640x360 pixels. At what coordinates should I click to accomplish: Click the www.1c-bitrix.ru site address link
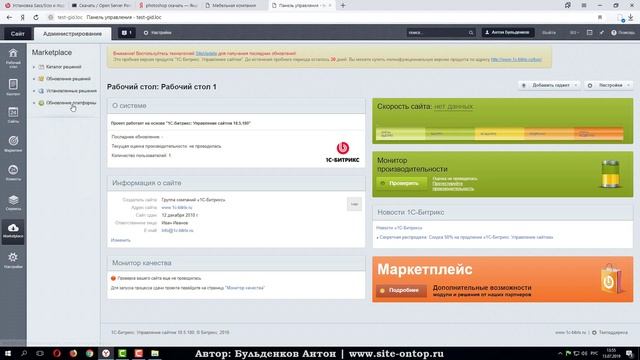177,207
